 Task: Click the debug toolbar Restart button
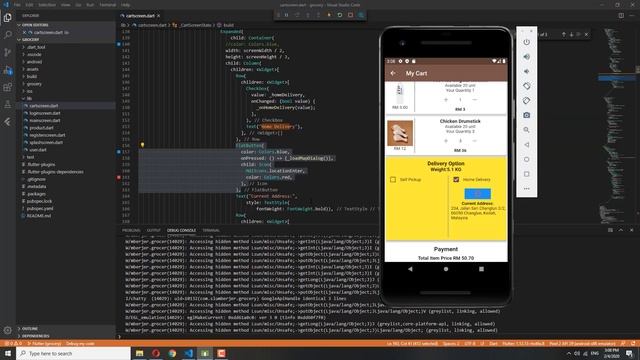coord(340,15)
